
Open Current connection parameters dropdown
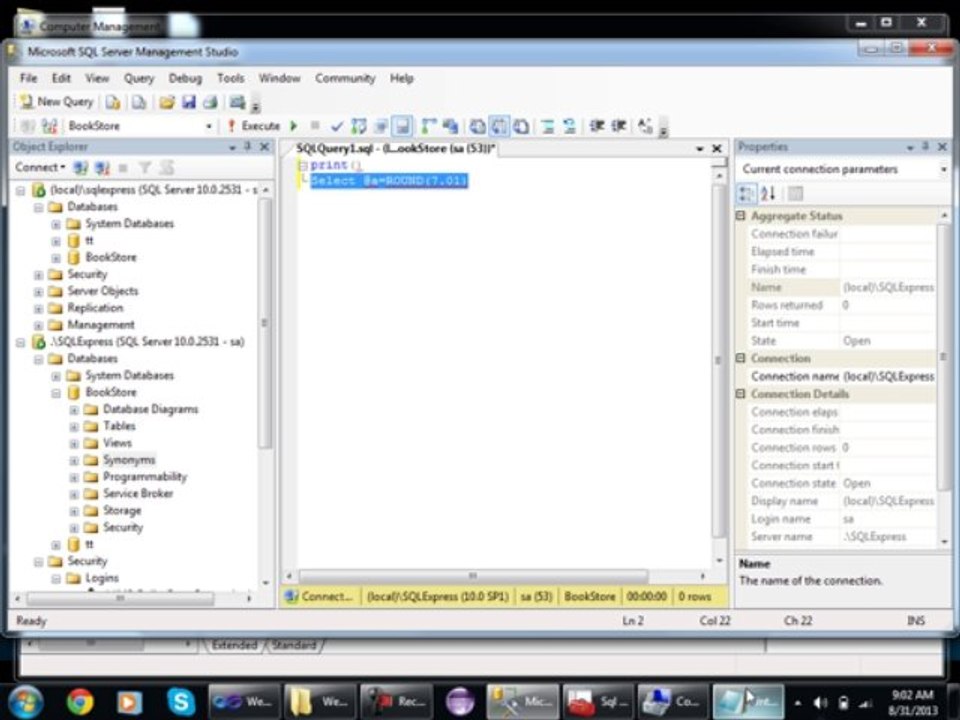(943, 169)
